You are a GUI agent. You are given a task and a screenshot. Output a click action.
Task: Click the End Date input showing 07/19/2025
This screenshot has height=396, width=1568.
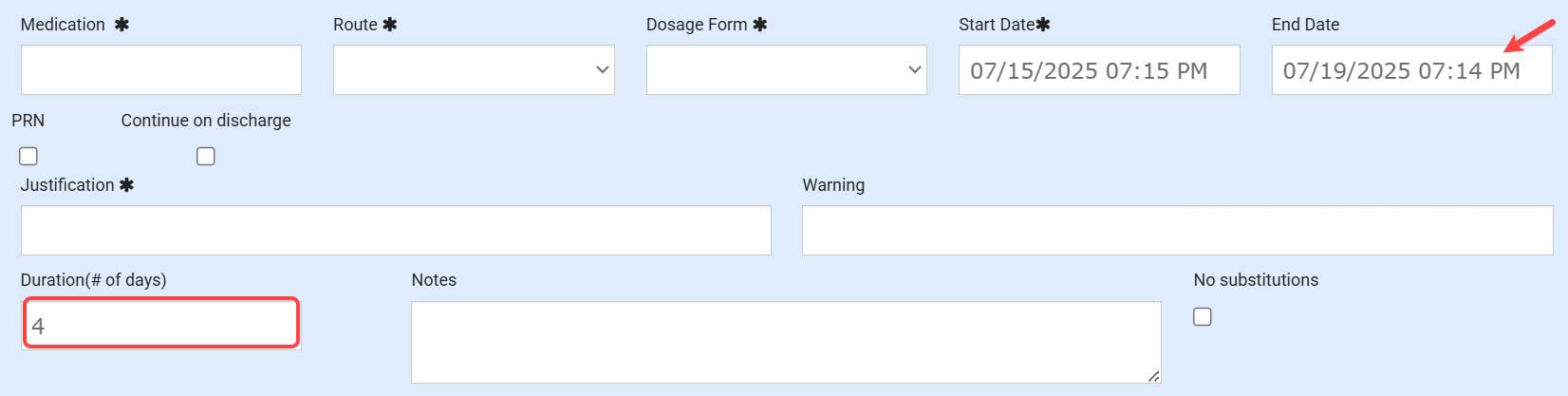point(1410,70)
